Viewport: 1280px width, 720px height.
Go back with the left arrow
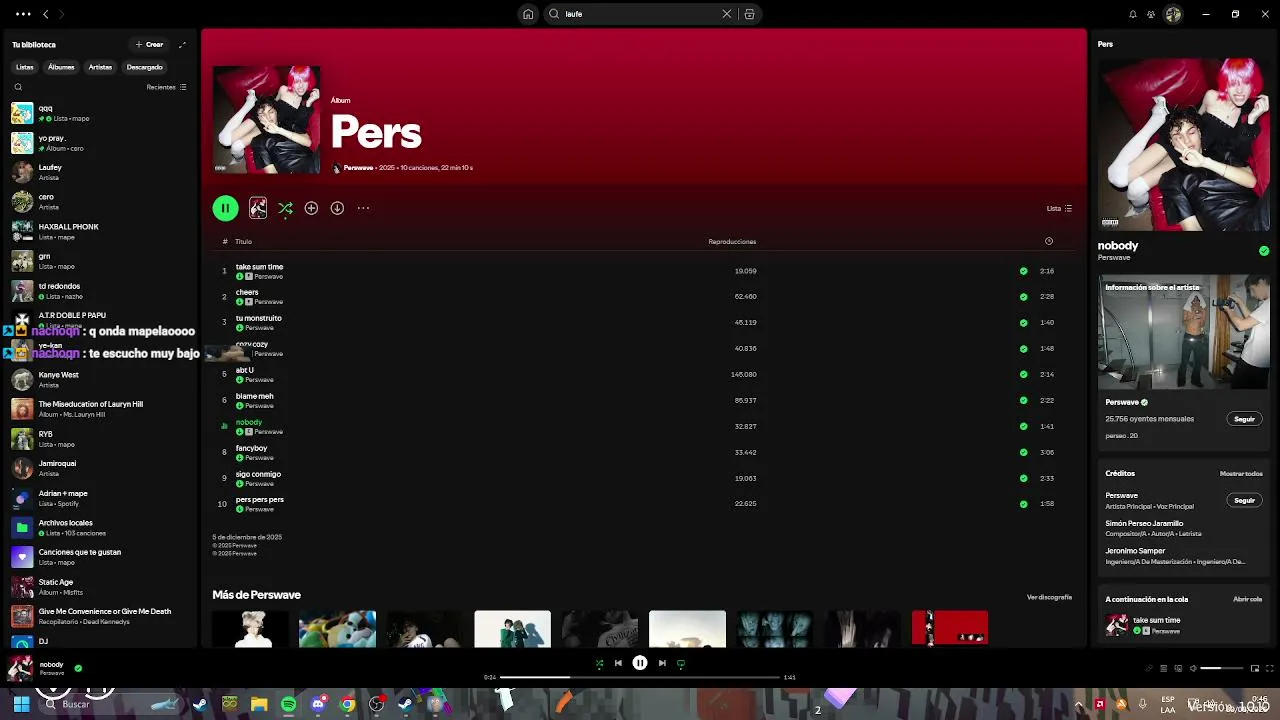[45, 14]
